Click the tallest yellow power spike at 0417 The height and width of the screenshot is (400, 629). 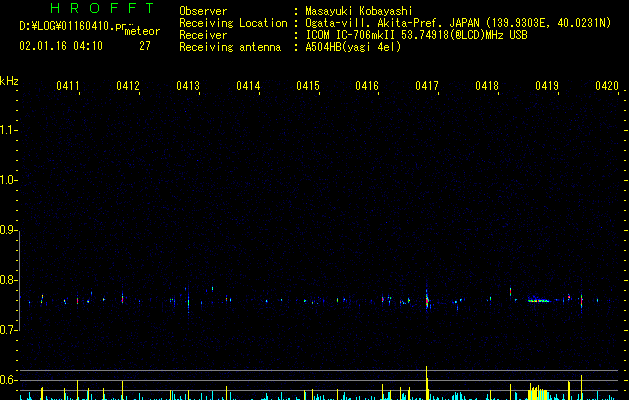(x=427, y=383)
